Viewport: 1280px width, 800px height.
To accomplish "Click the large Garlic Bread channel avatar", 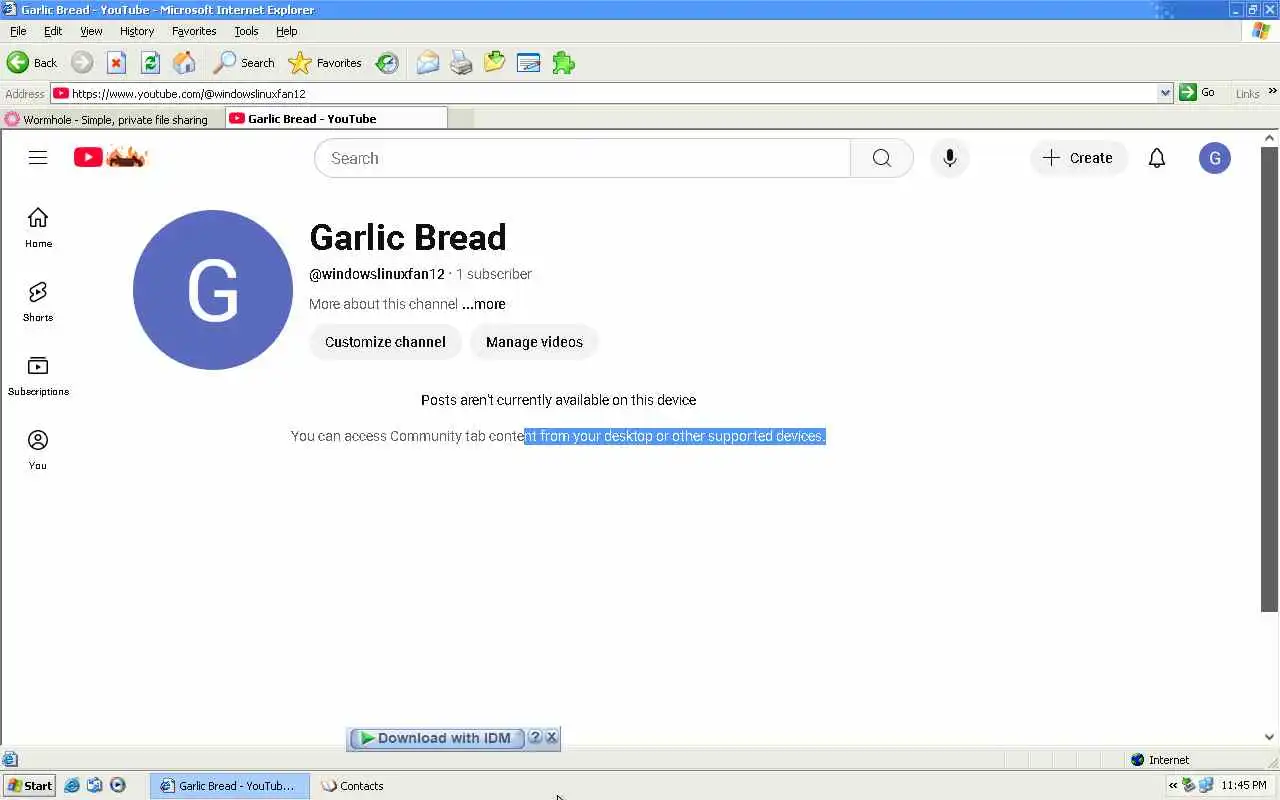I will pos(213,290).
